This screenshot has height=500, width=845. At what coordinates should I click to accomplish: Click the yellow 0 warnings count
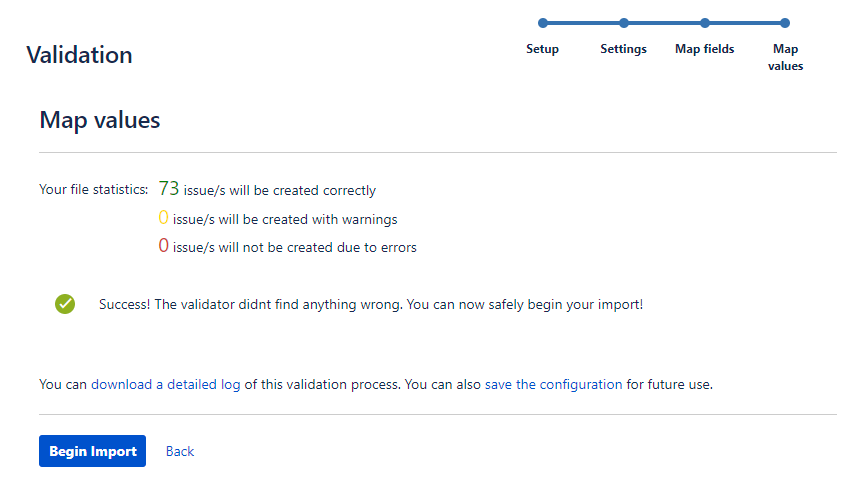coord(163,217)
